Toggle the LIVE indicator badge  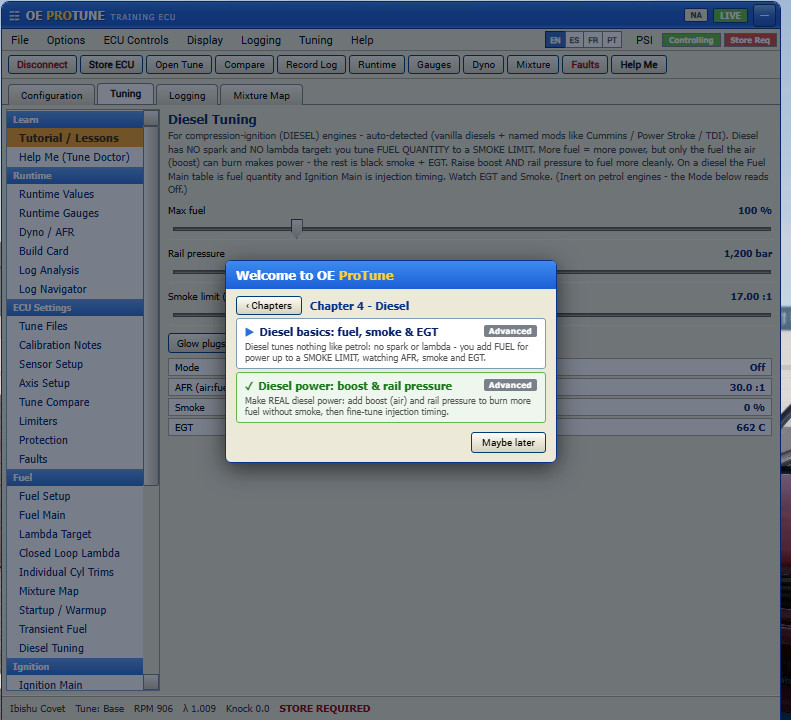click(x=730, y=15)
